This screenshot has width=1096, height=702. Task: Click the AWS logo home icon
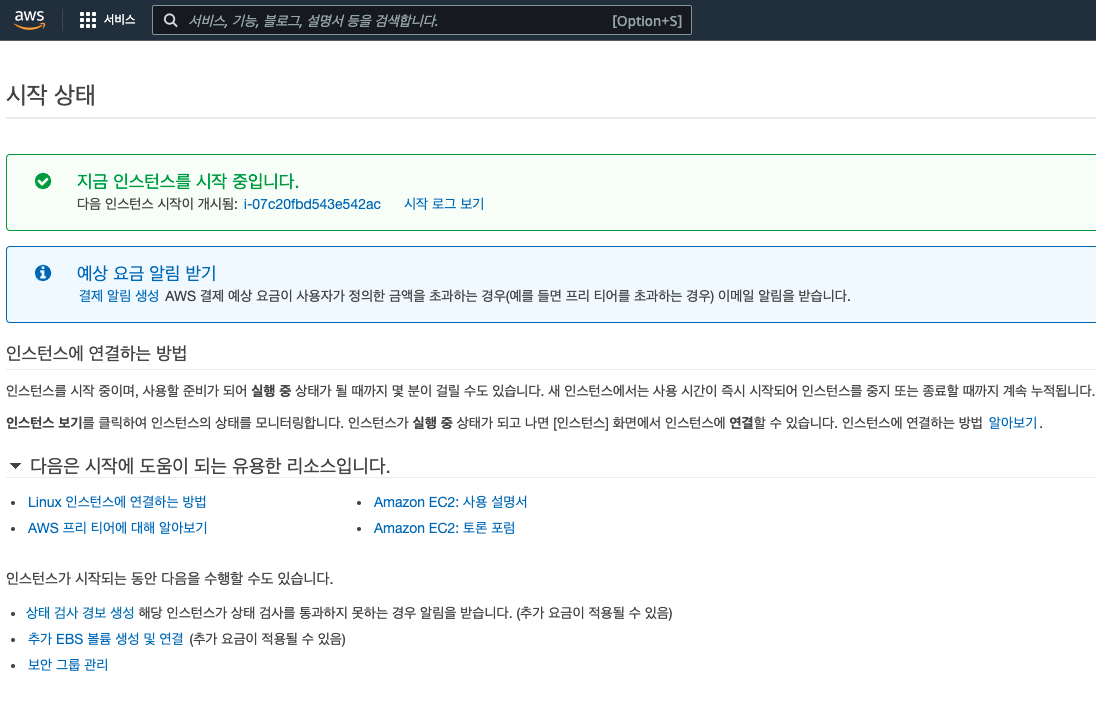point(29,20)
